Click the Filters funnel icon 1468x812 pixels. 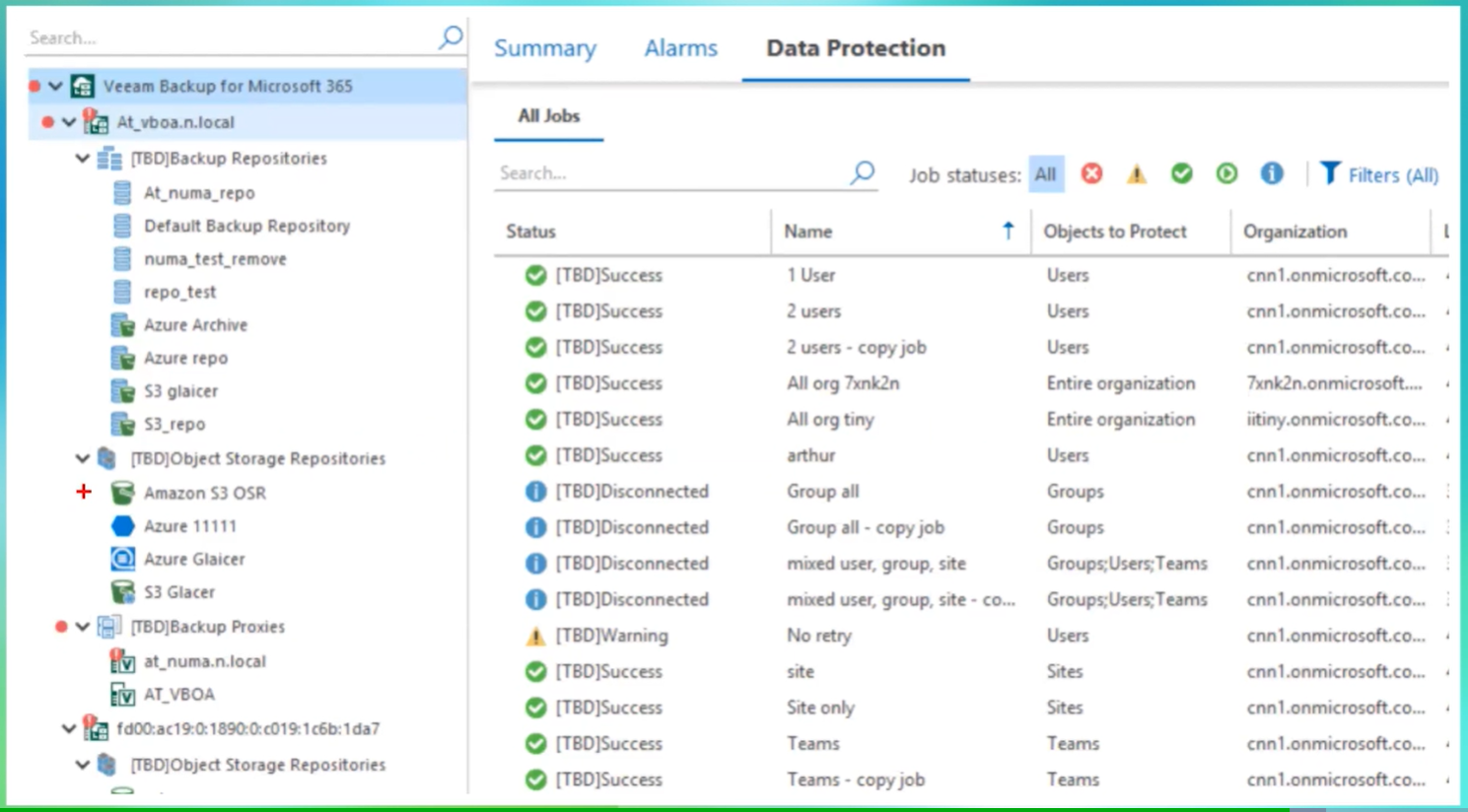(x=1330, y=173)
